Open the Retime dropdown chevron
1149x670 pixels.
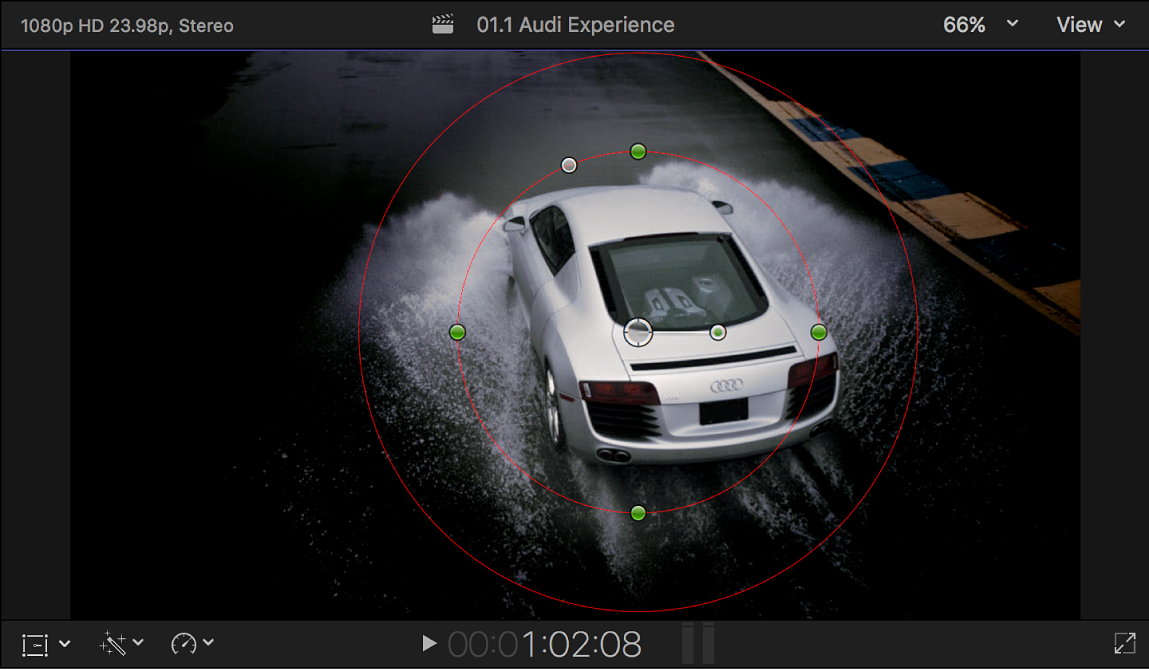click(208, 643)
